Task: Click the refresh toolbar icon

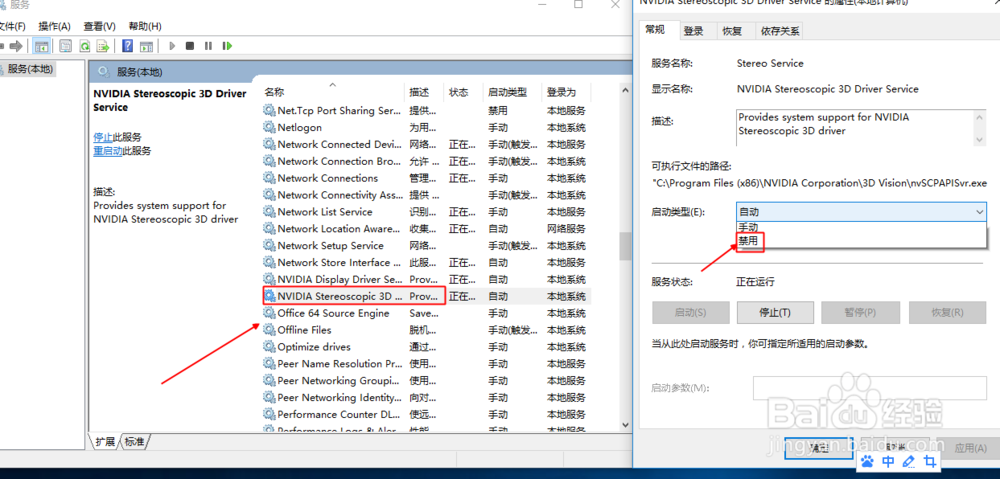Action: coord(84,46)
